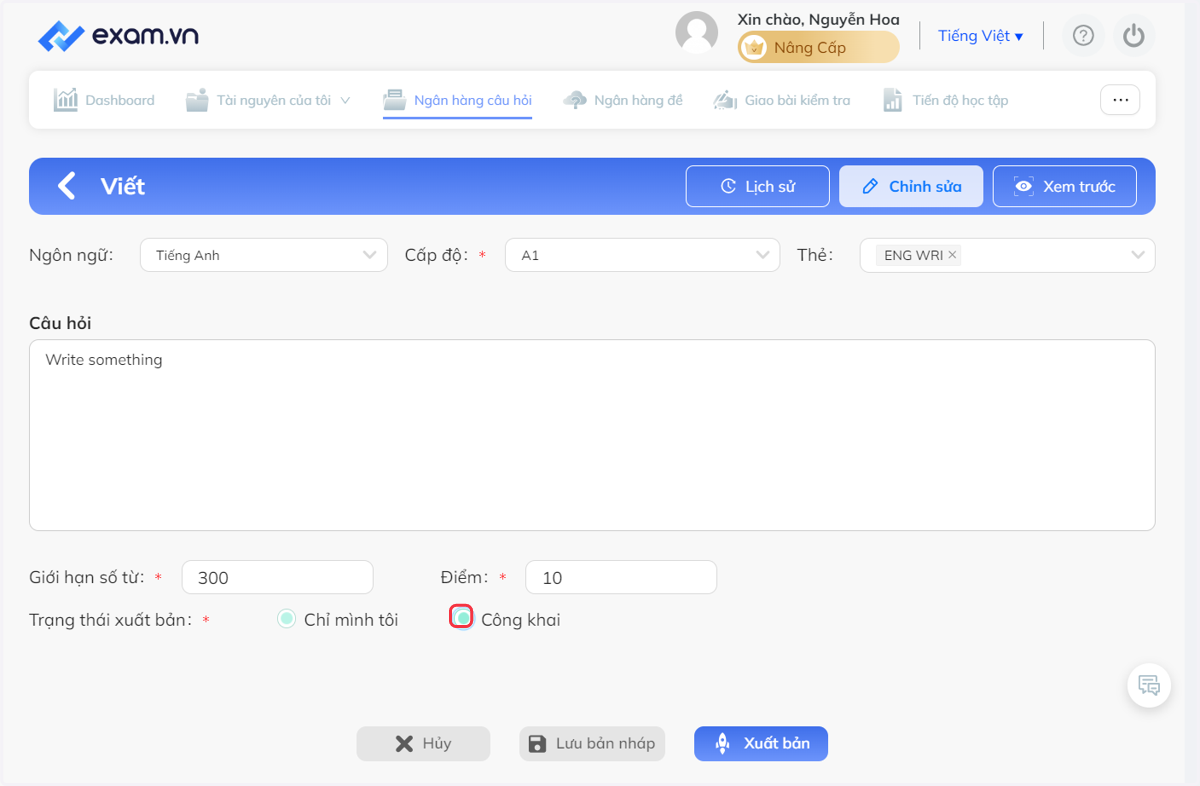Expand the Cấp độ A1 dropdown

(642, 255)
